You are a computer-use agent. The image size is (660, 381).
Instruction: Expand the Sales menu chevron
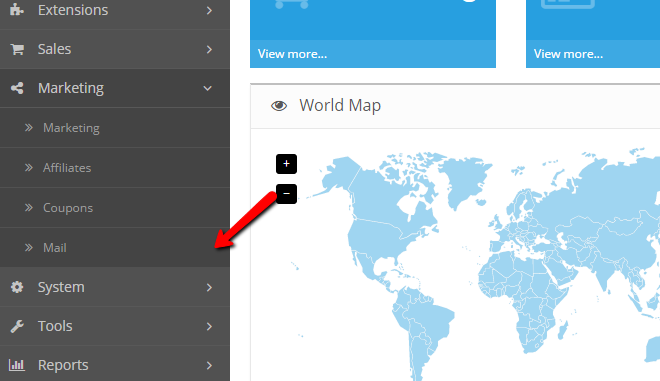(x=209, y=49)
